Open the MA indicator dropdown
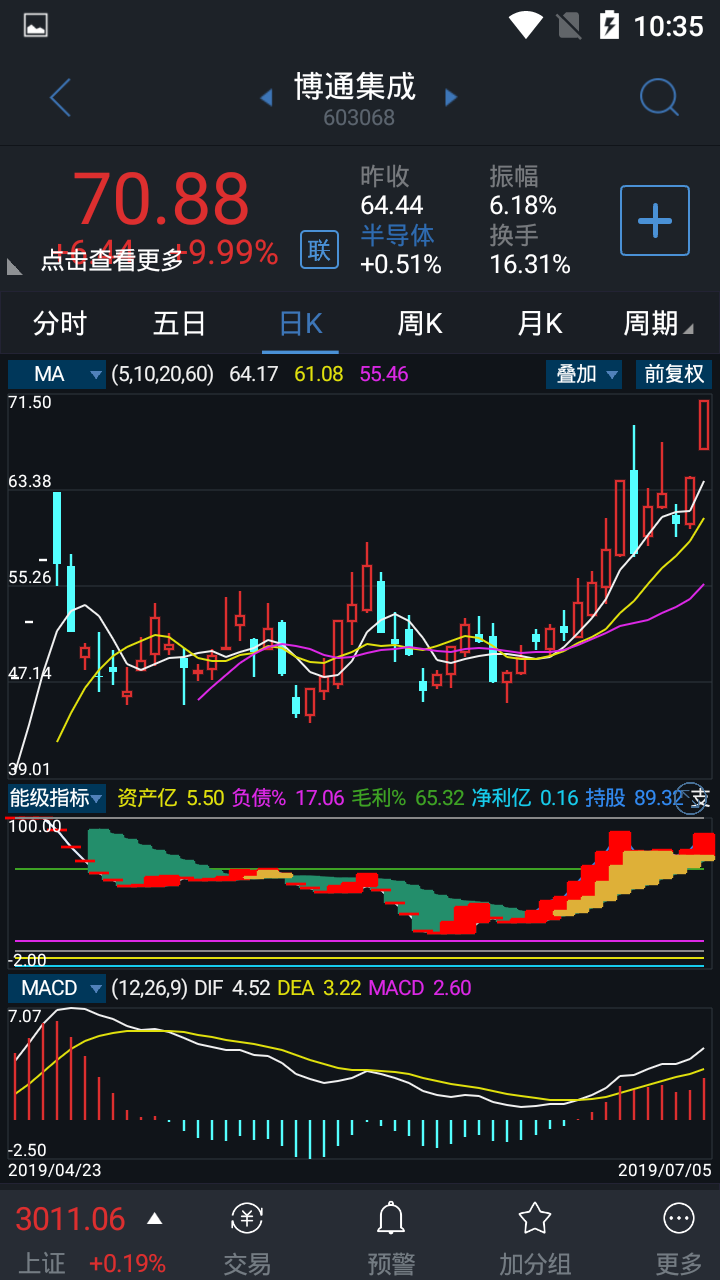 coord(57,374)
